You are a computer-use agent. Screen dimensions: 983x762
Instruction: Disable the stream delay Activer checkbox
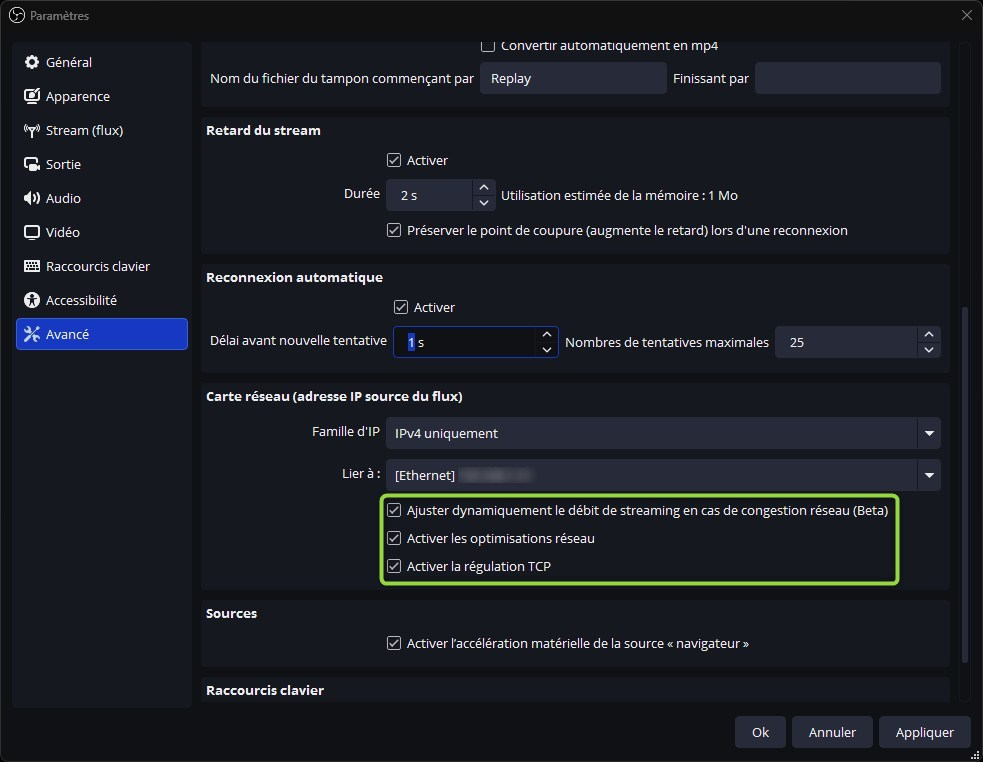pyautogui.click(x=394, y=160)
